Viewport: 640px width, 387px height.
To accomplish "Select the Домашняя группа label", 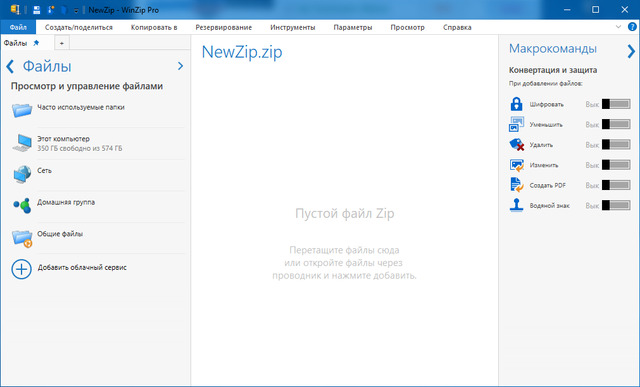I will [66, 202].
